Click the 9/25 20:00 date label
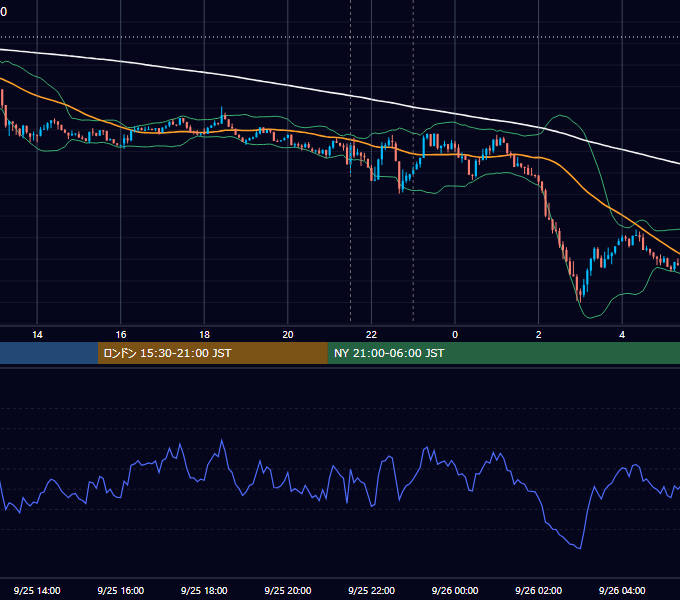680x600 pixels. click(x=288, y=590)
